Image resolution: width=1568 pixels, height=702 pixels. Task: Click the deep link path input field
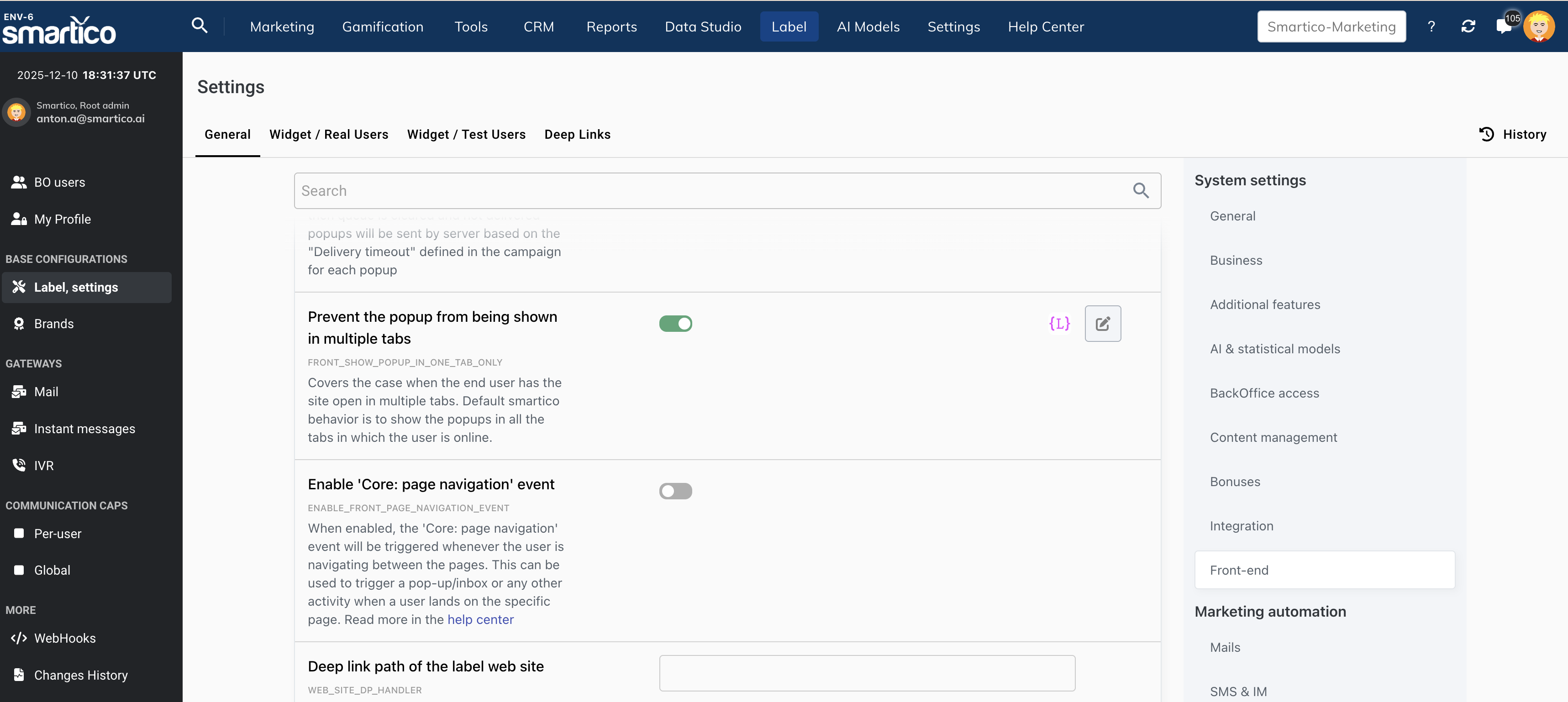867,673
